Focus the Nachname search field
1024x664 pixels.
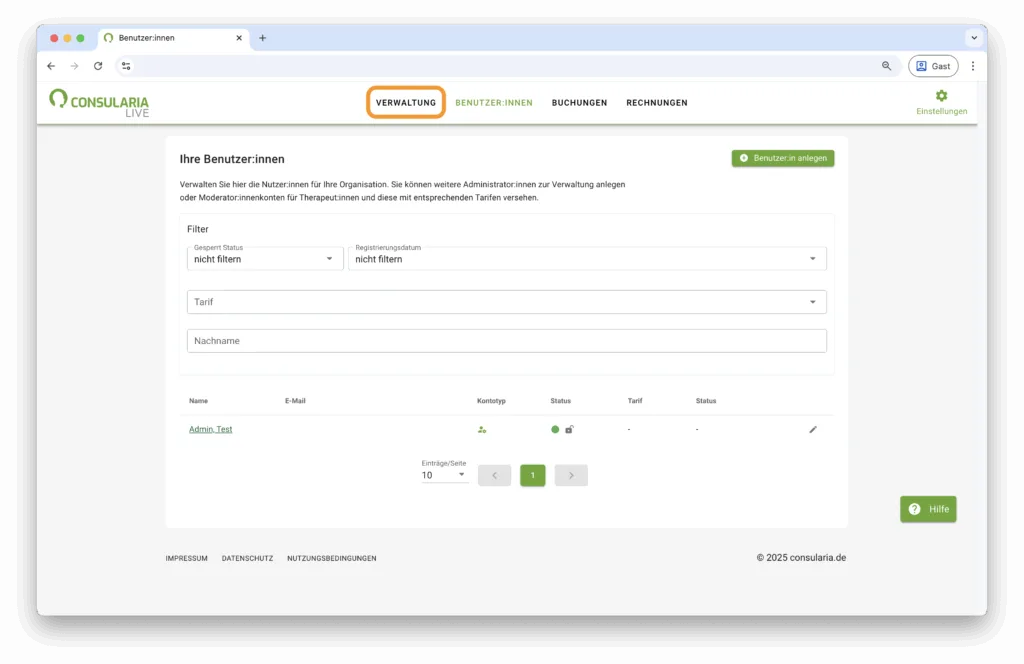click(x=506, y=341)
